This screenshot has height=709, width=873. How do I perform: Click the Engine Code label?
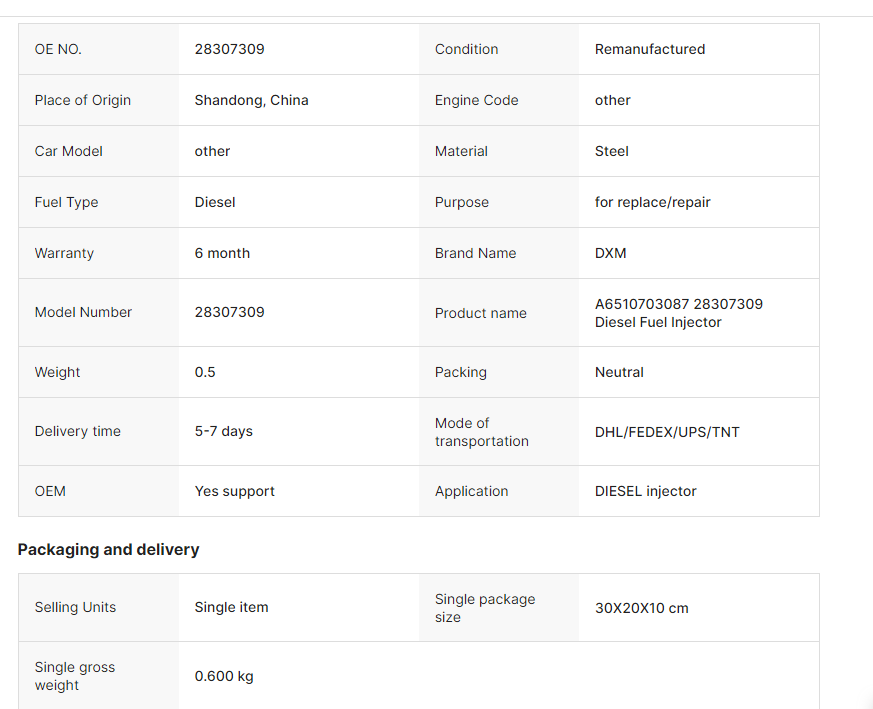point(476,100)
